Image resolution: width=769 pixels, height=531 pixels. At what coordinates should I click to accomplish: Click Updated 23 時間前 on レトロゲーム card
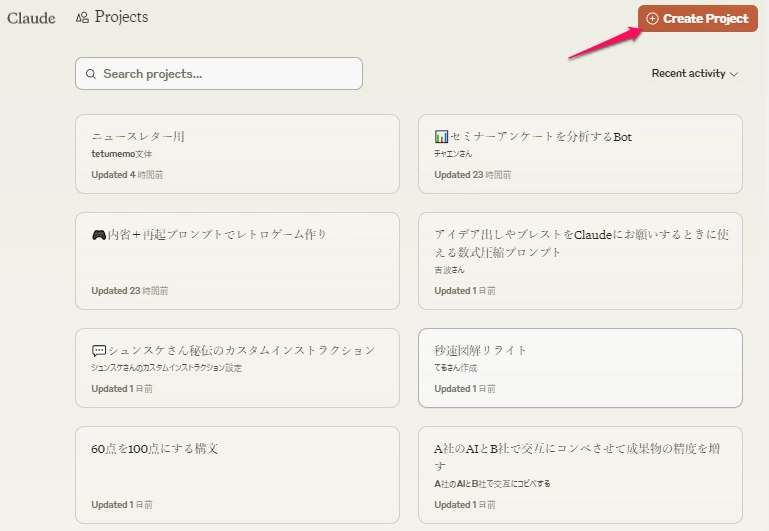pos(129,291)
